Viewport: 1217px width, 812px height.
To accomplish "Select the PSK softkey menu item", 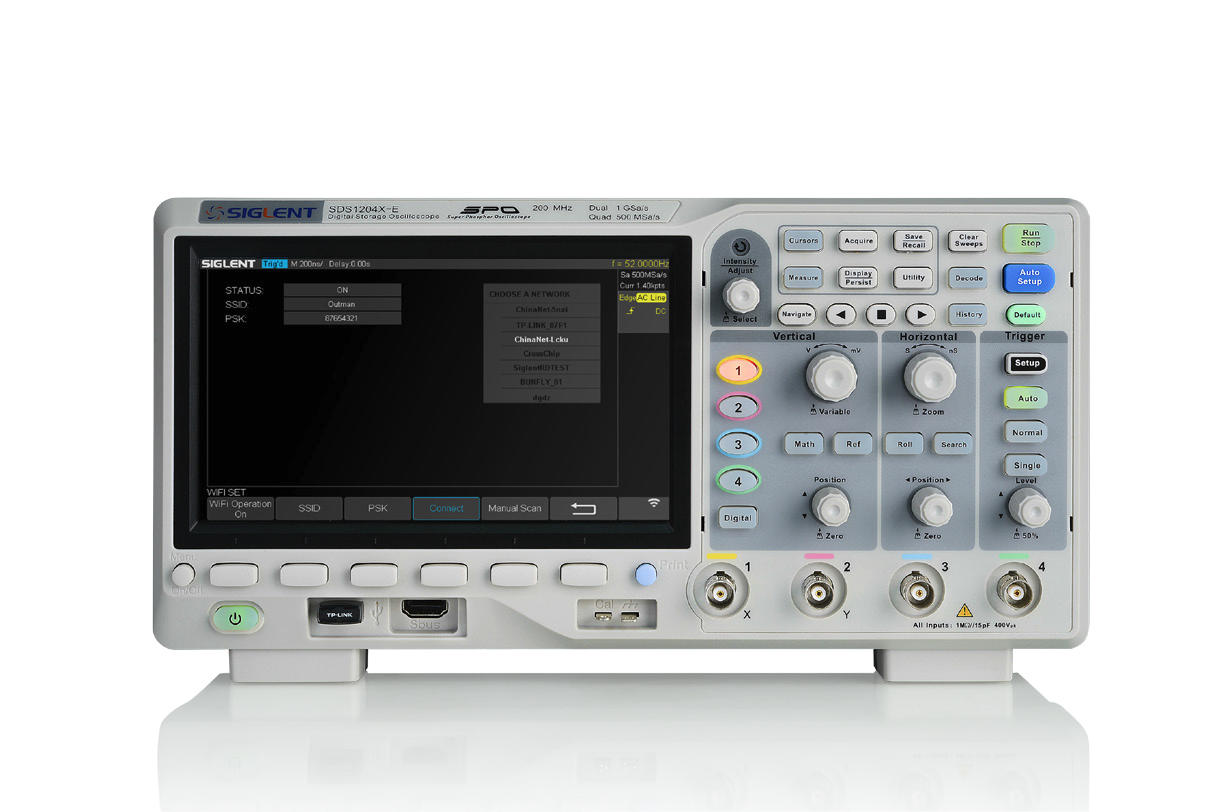I will point(377,508).
